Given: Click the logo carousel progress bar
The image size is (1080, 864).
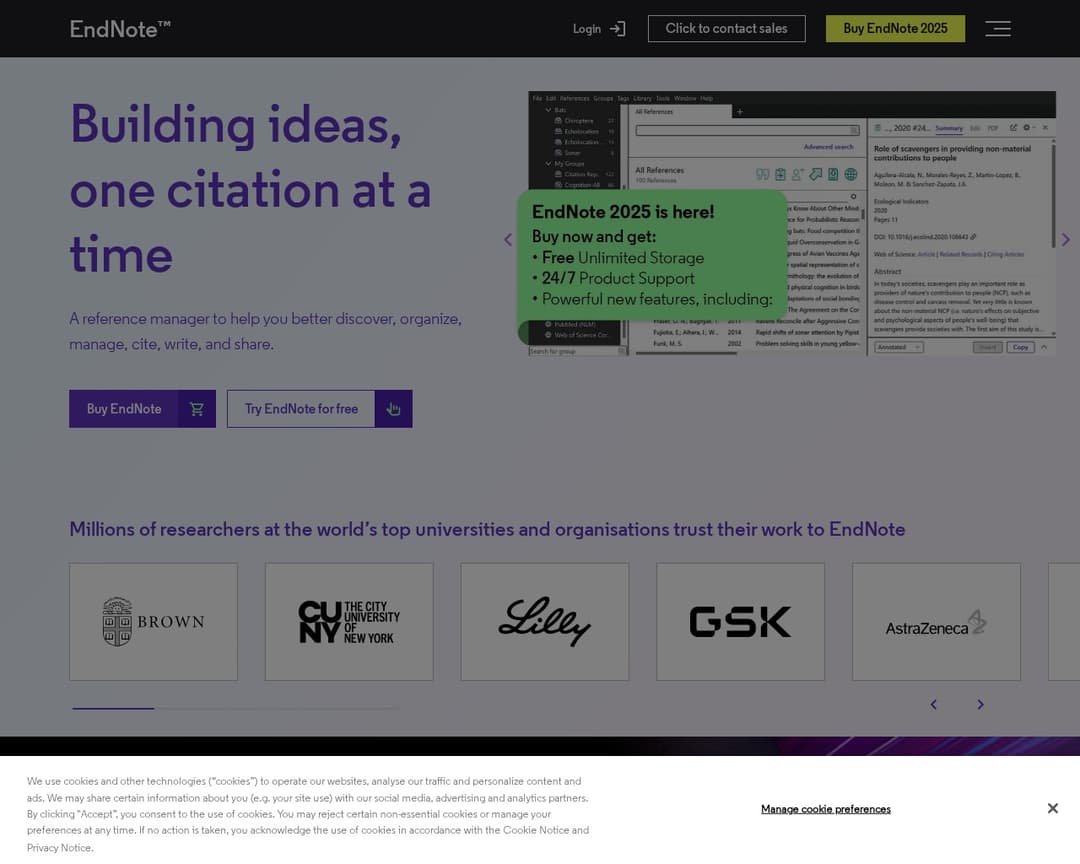Looking at the screenshot, I should (x=236, y=708).
